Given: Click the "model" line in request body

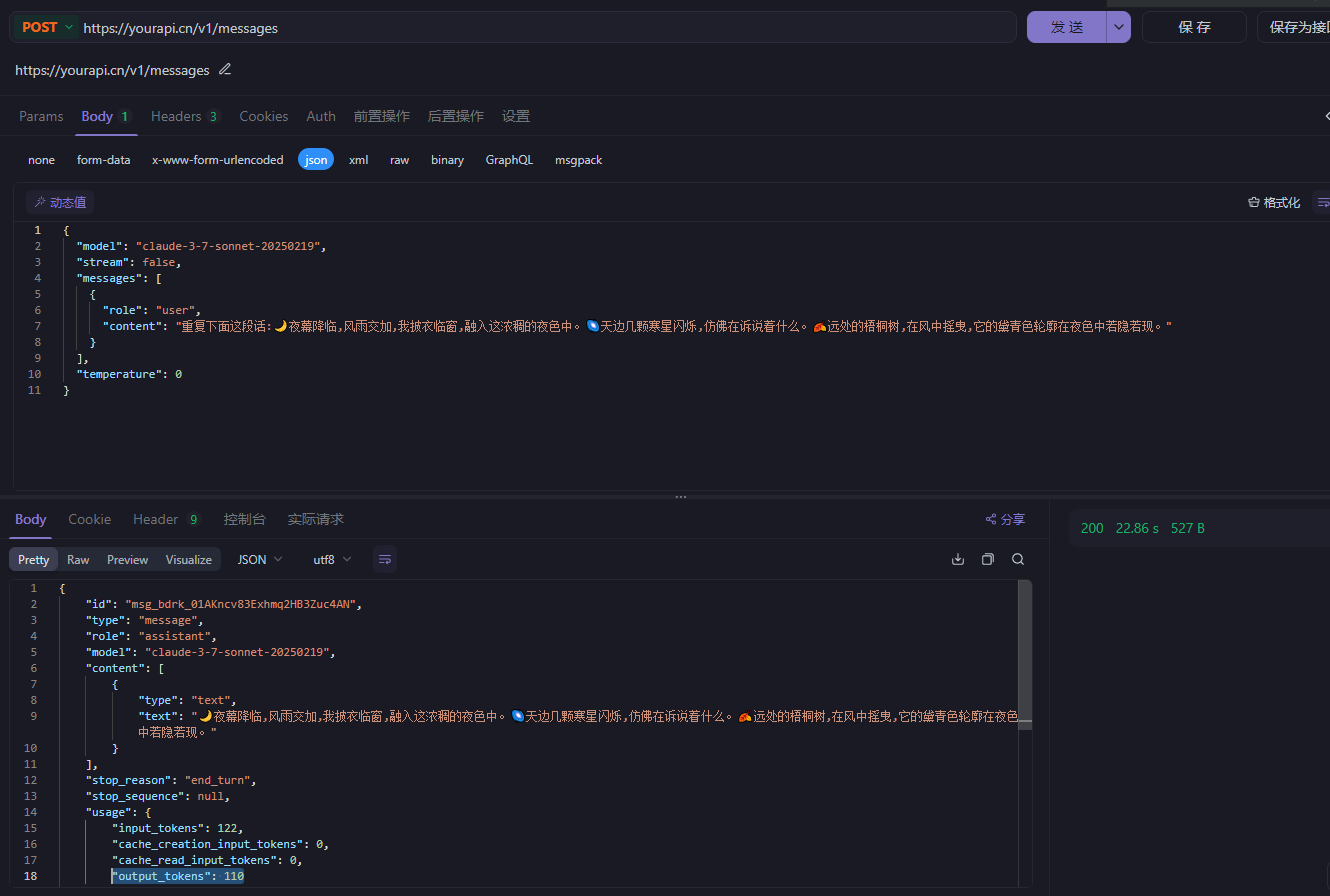Looking at the screenshot, I should (x=202, y=246).
